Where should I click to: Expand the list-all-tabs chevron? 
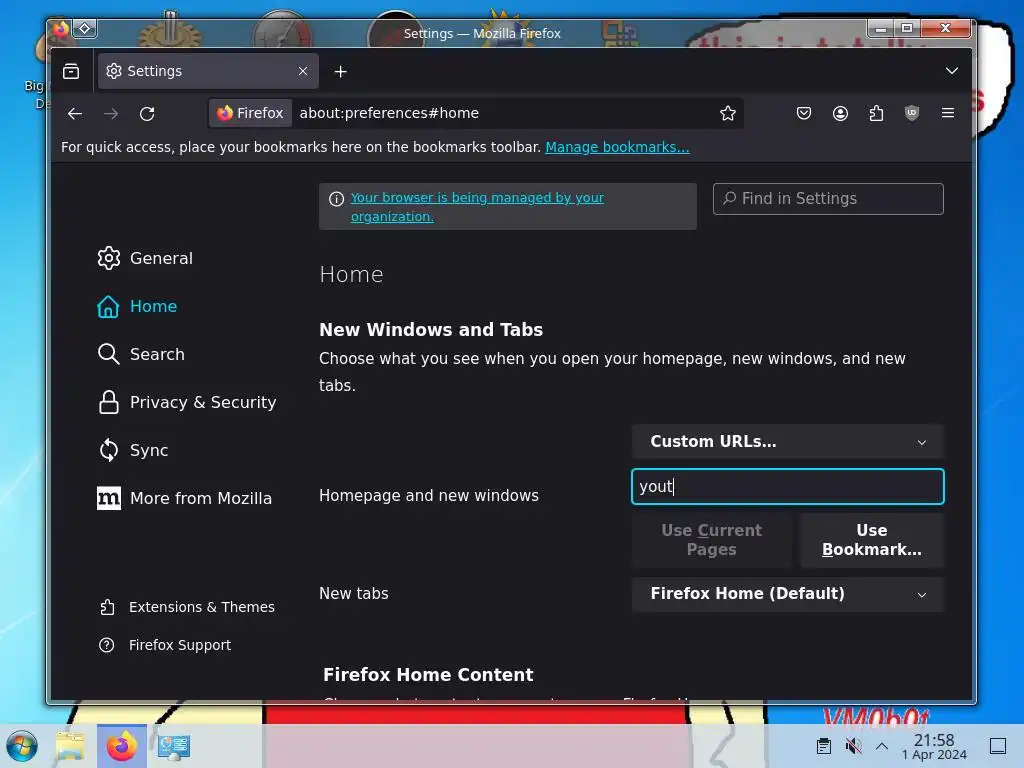[952, 71]
